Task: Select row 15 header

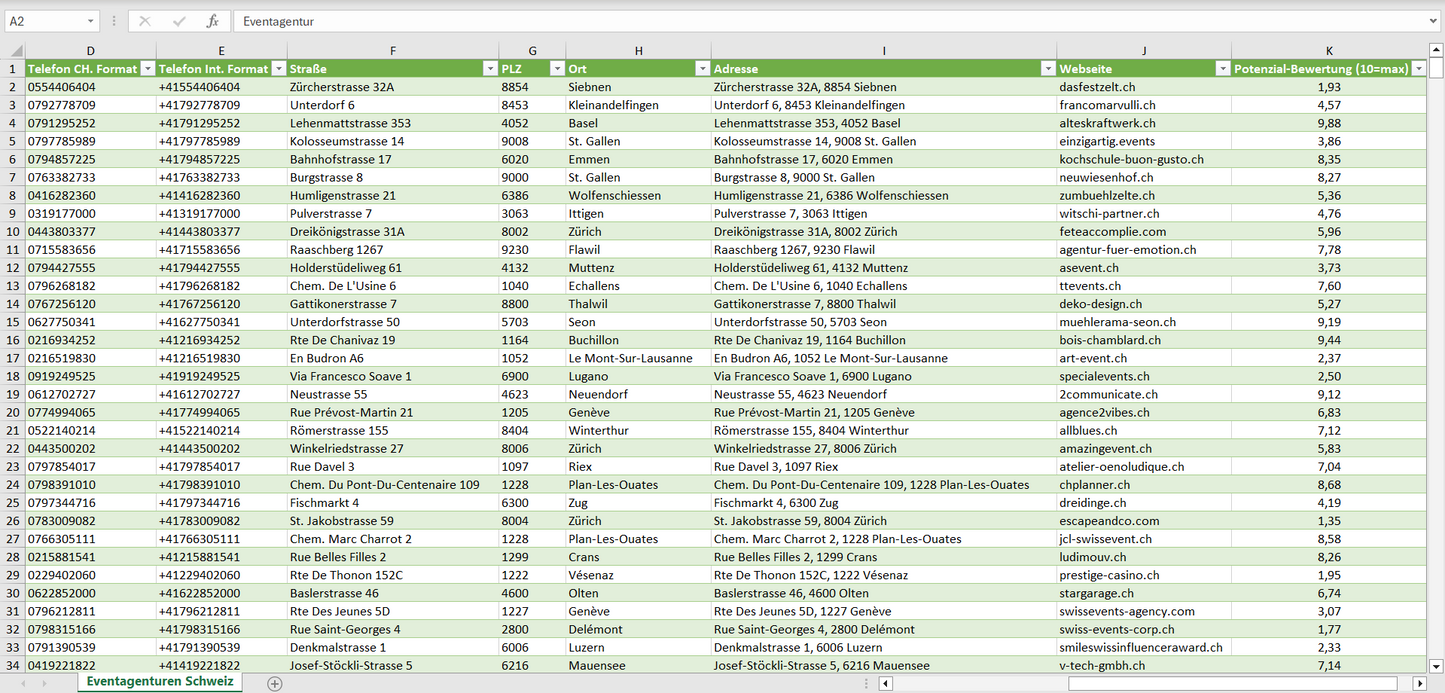Action: pos(13,322)
